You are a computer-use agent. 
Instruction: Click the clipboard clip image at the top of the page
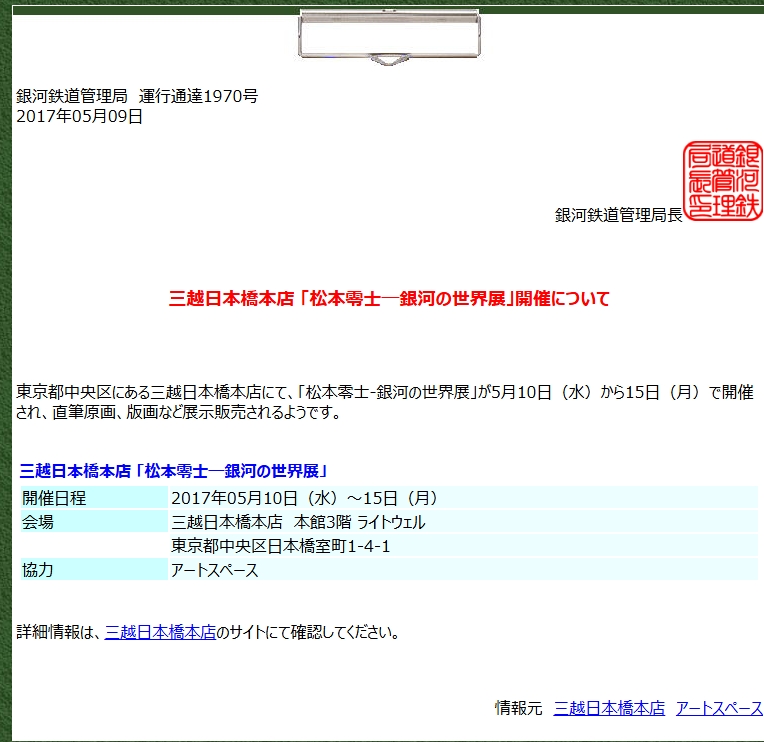point(389,37)
